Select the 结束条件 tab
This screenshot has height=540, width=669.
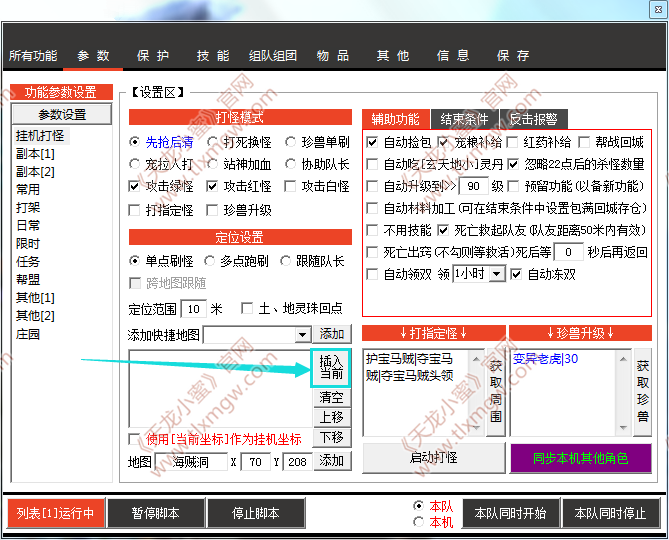click(x=464, y=119)
